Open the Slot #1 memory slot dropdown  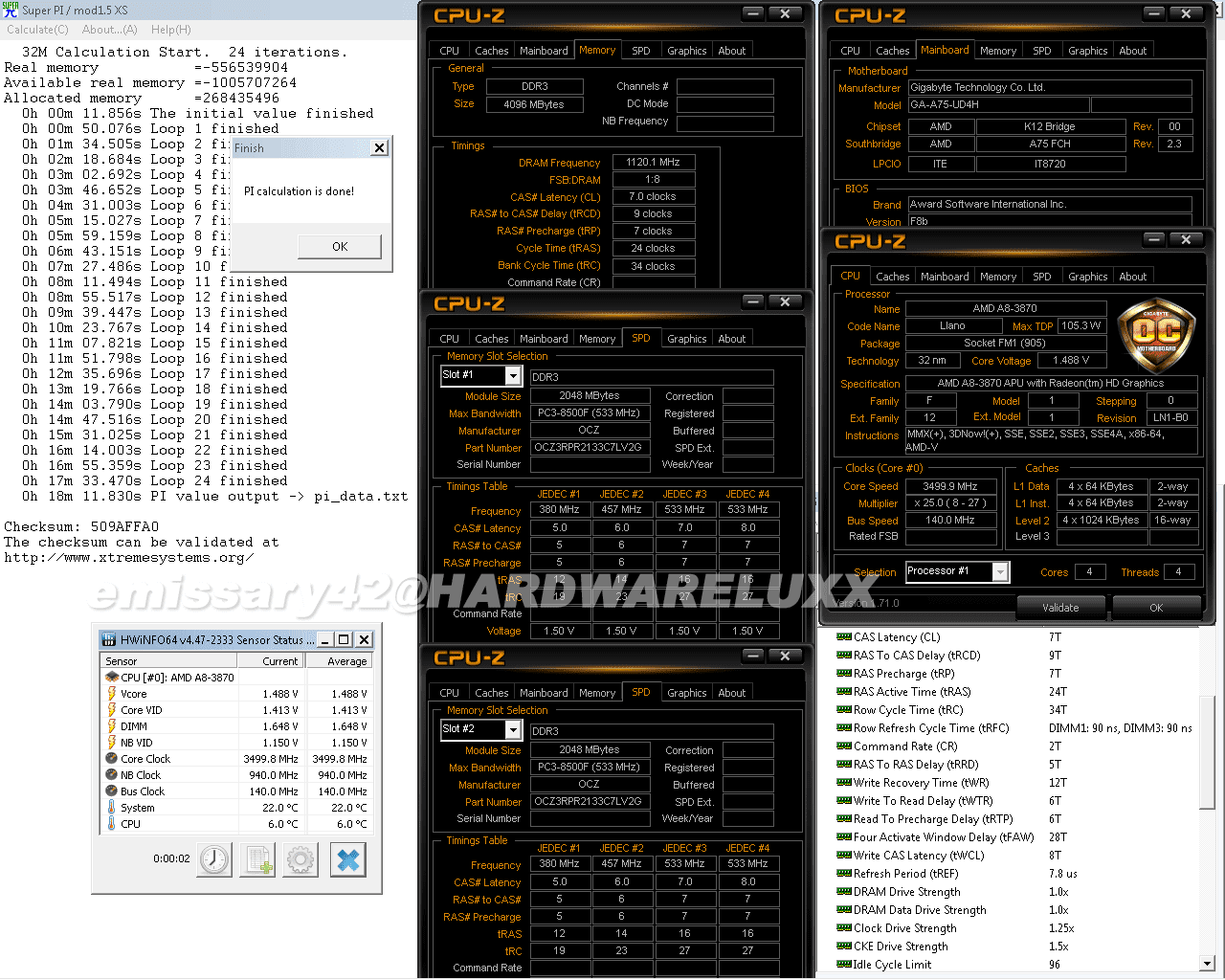point(513,376)
